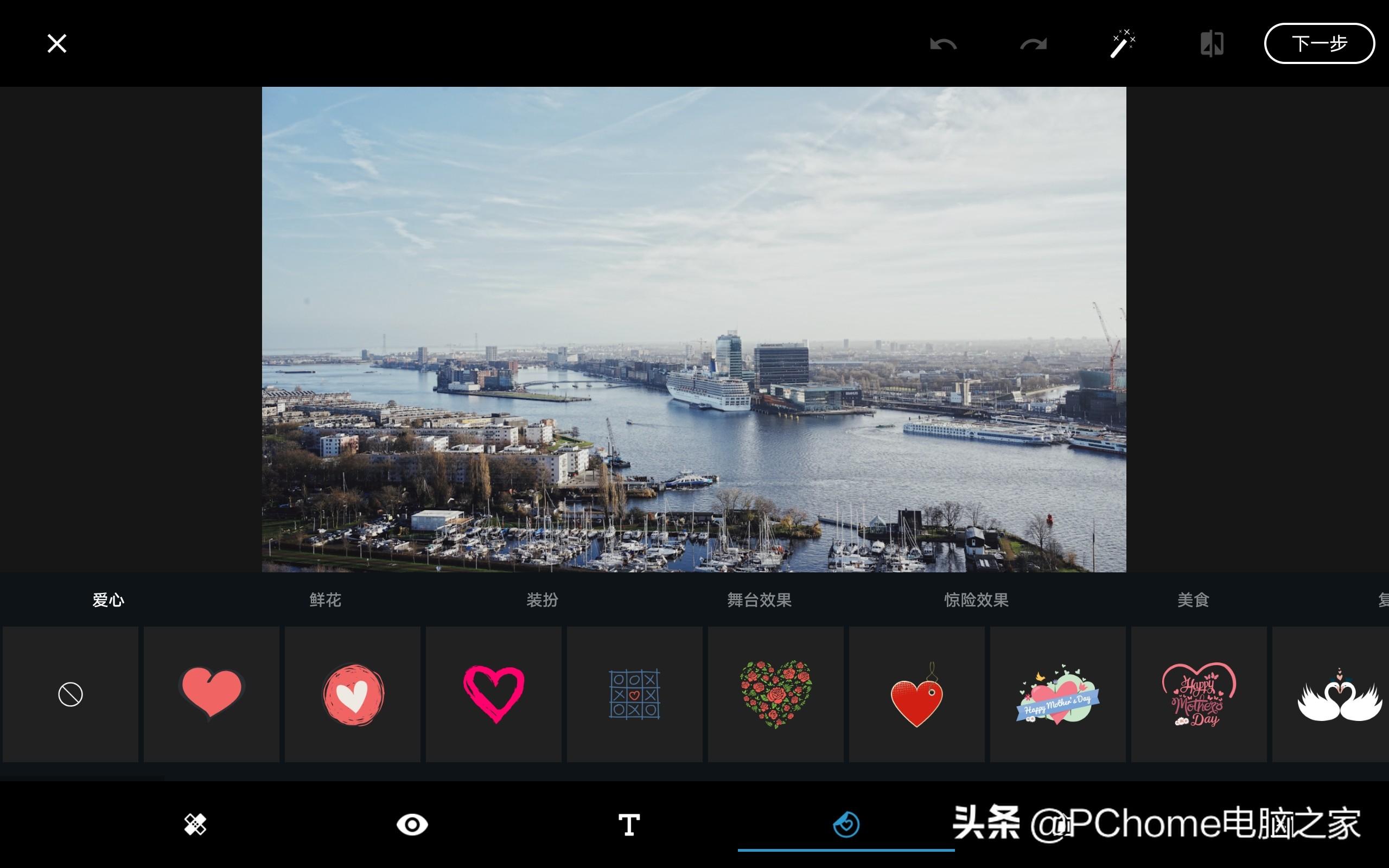Select the no-sticker (remove) option
This screenshot has height=868, width=1389.
69,693
